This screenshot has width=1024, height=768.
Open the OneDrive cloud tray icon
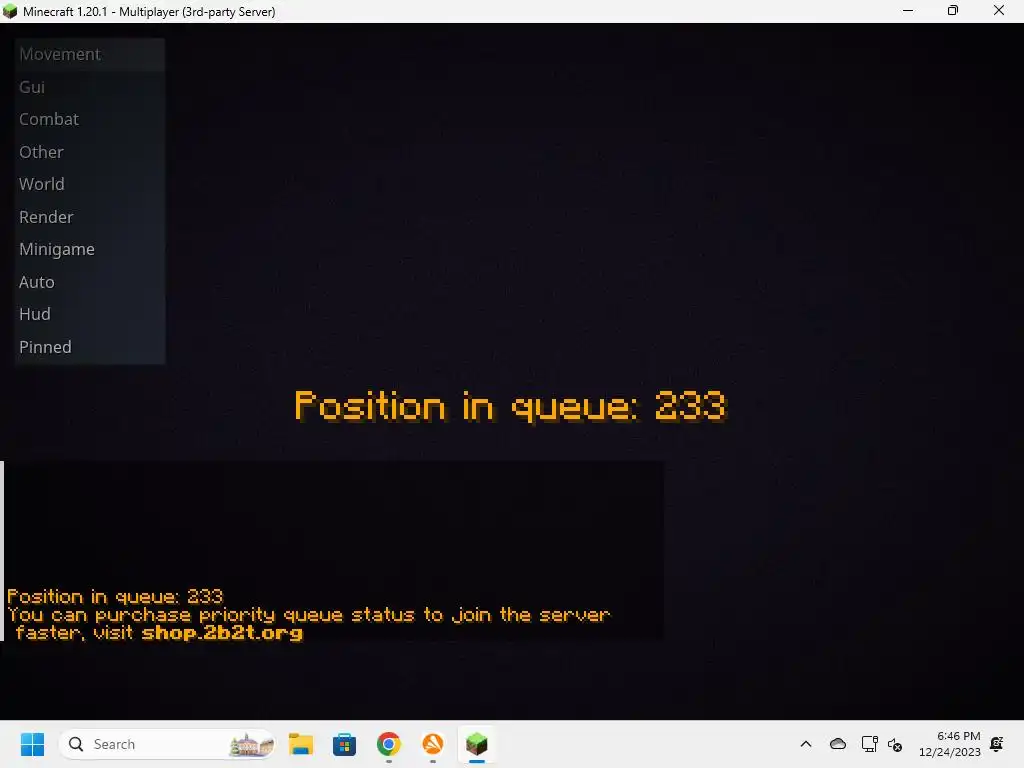click(x=838, y=744)
